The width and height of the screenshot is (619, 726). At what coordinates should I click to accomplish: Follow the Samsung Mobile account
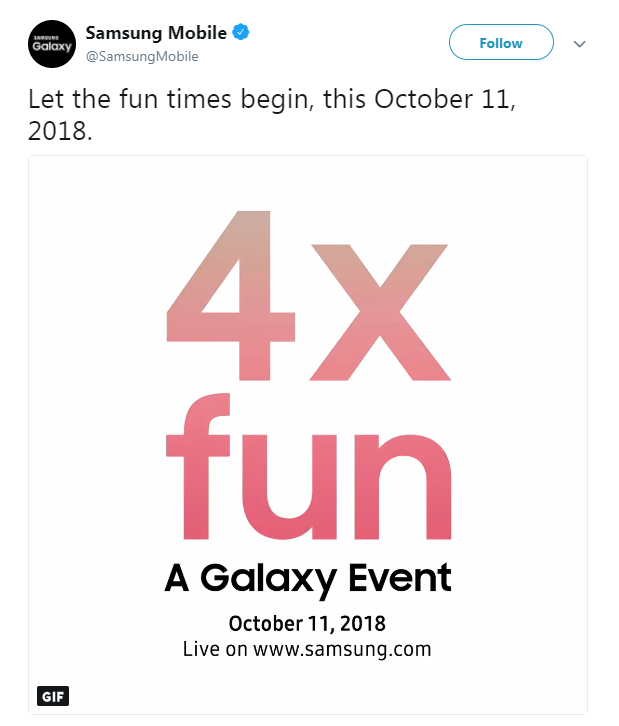[501, 43]
